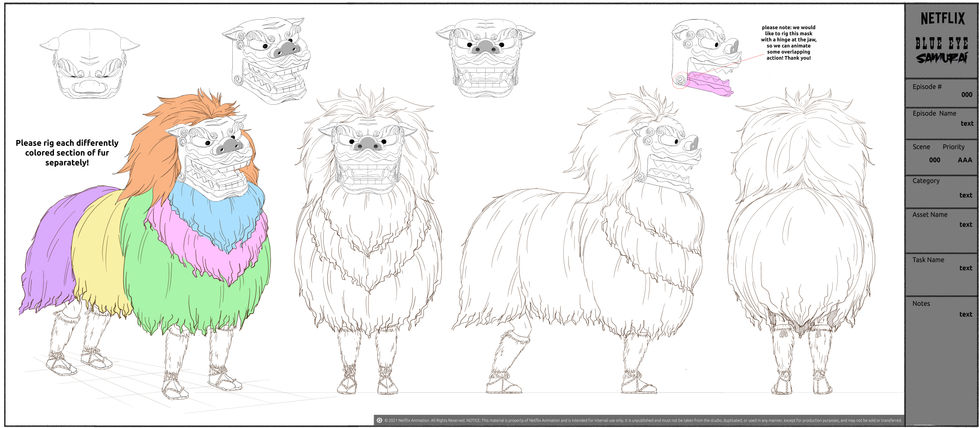Select the side view lion costume drawing
This screenshot has width=979, height=428.
click(579, 242)
